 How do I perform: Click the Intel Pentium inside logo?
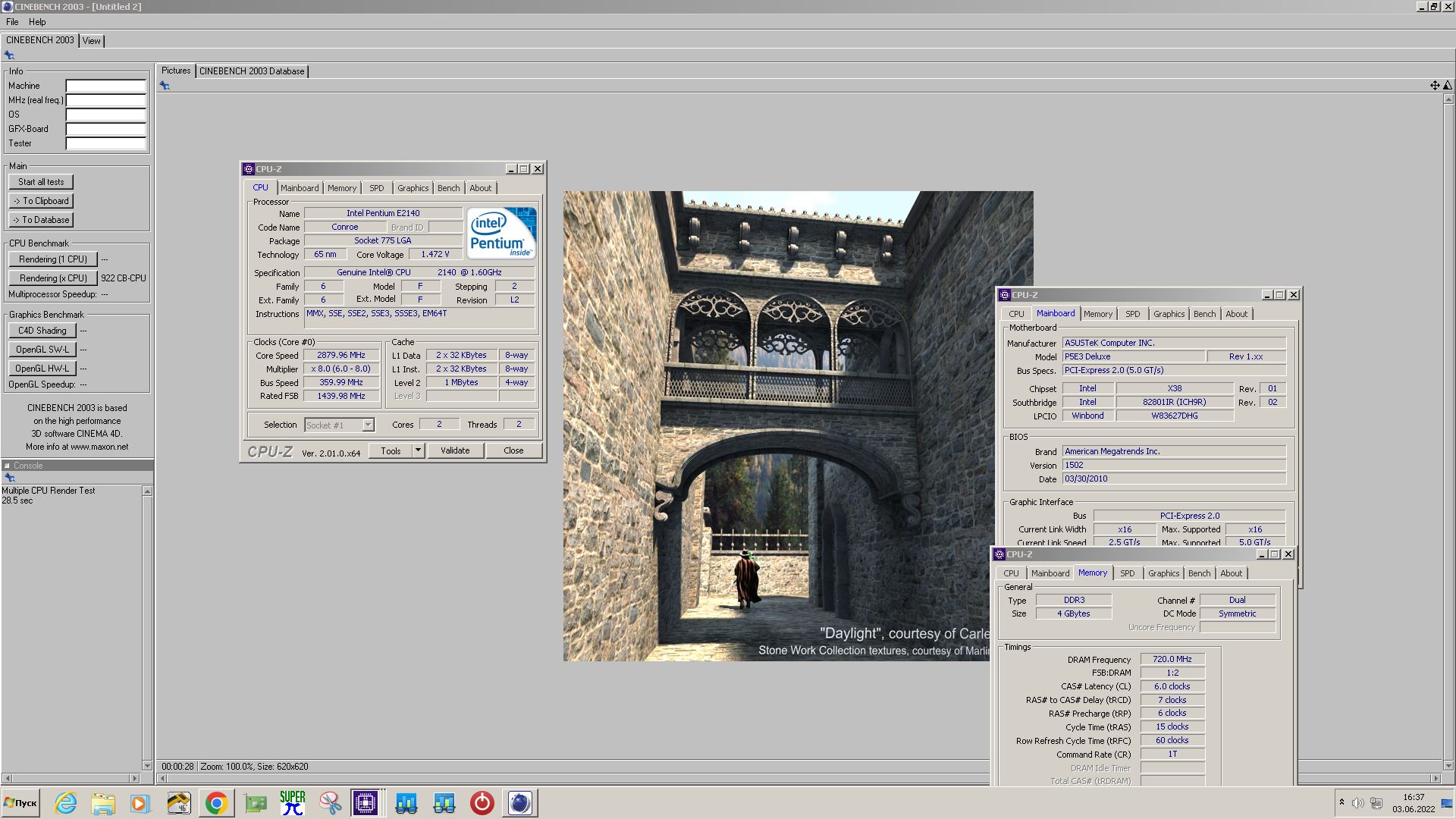tap(501, 233)
